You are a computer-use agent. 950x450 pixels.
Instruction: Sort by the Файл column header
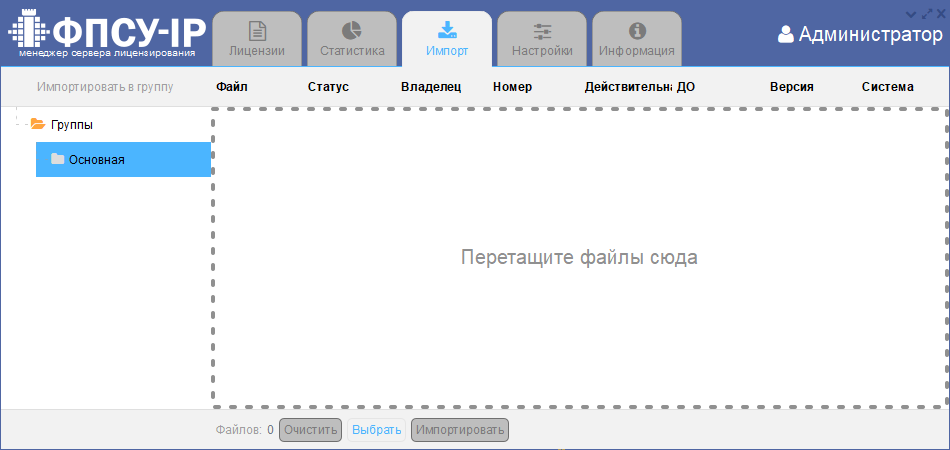pyautogui.click(x=231, y=87)
